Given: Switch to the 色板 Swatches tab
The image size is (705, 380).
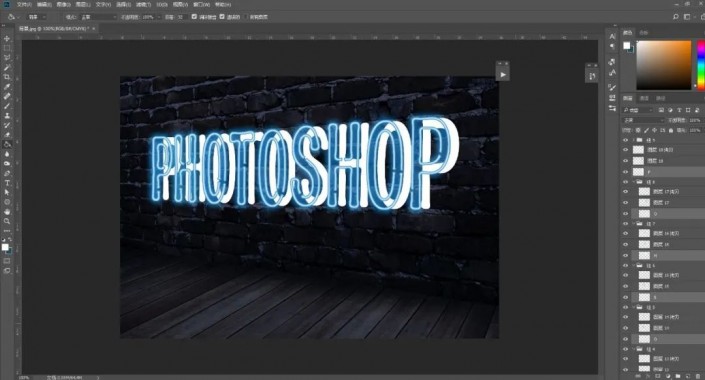Looking at the screenshot, I should tap(644, 32).
